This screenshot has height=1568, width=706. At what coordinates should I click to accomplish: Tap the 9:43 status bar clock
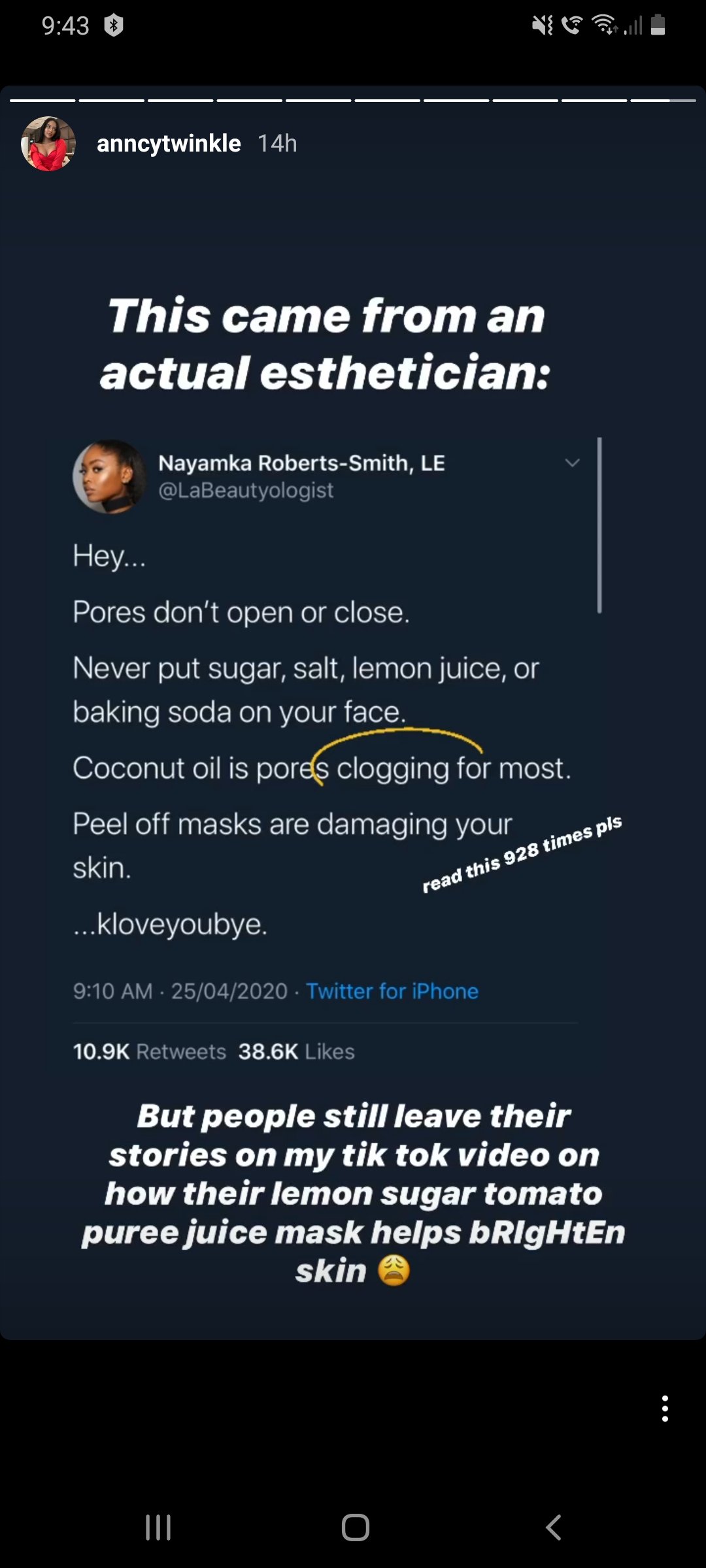click(65, 25)
